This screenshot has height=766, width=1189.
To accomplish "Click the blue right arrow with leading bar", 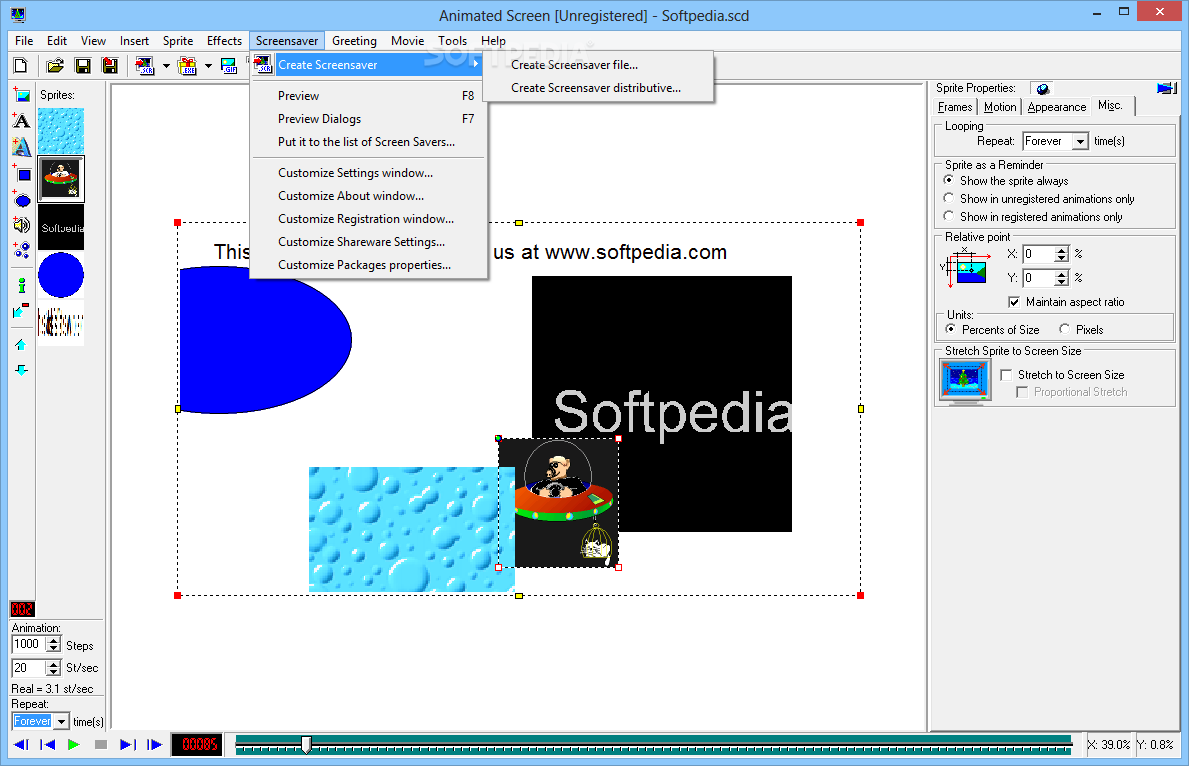I will point(154,745).
